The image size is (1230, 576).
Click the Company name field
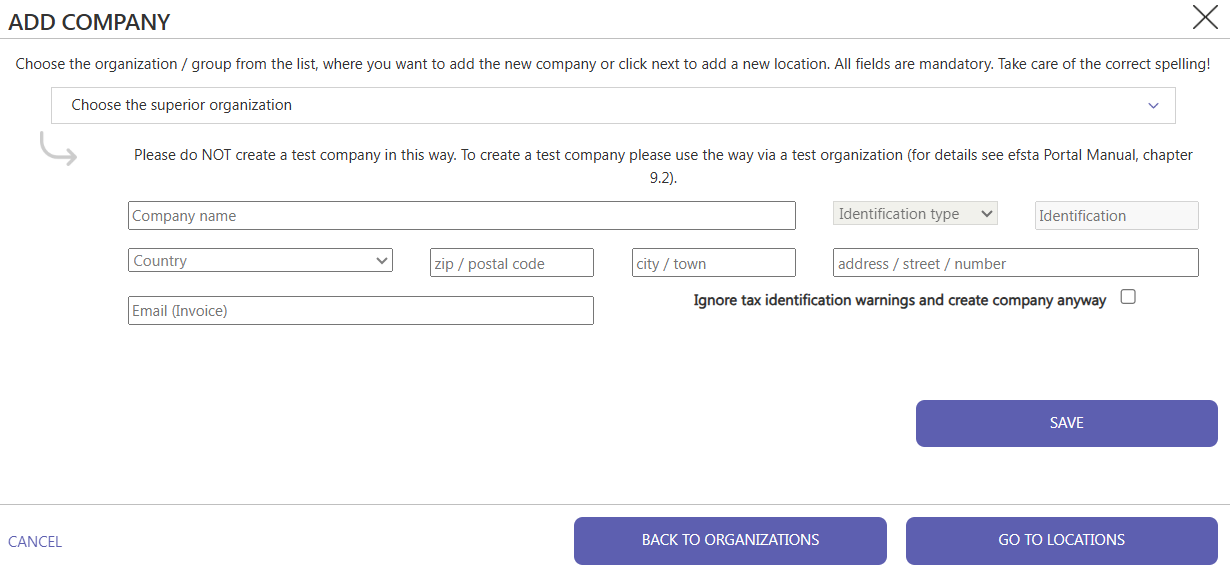(x=462, y=216)
